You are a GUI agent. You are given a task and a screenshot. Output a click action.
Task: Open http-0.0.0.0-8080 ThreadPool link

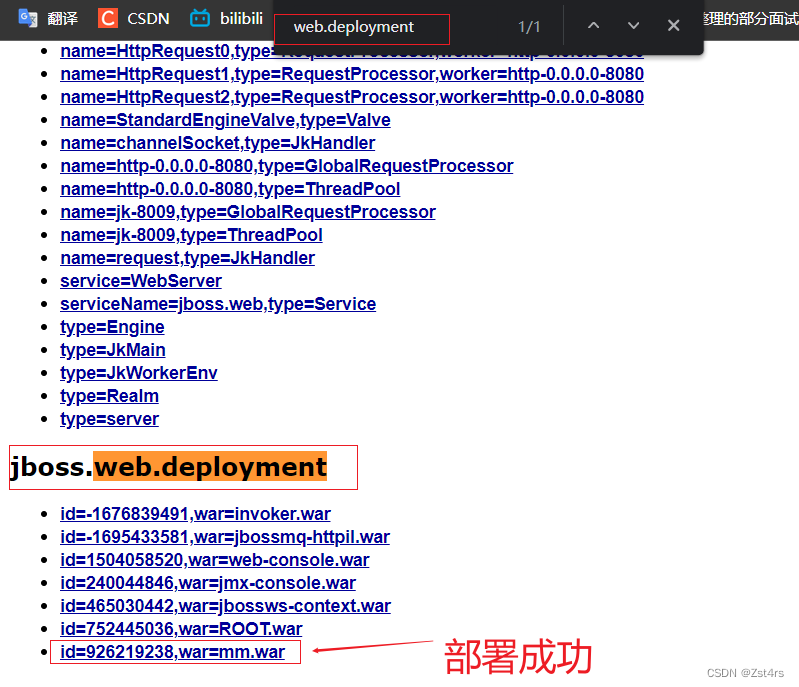(x=230, y=189)
